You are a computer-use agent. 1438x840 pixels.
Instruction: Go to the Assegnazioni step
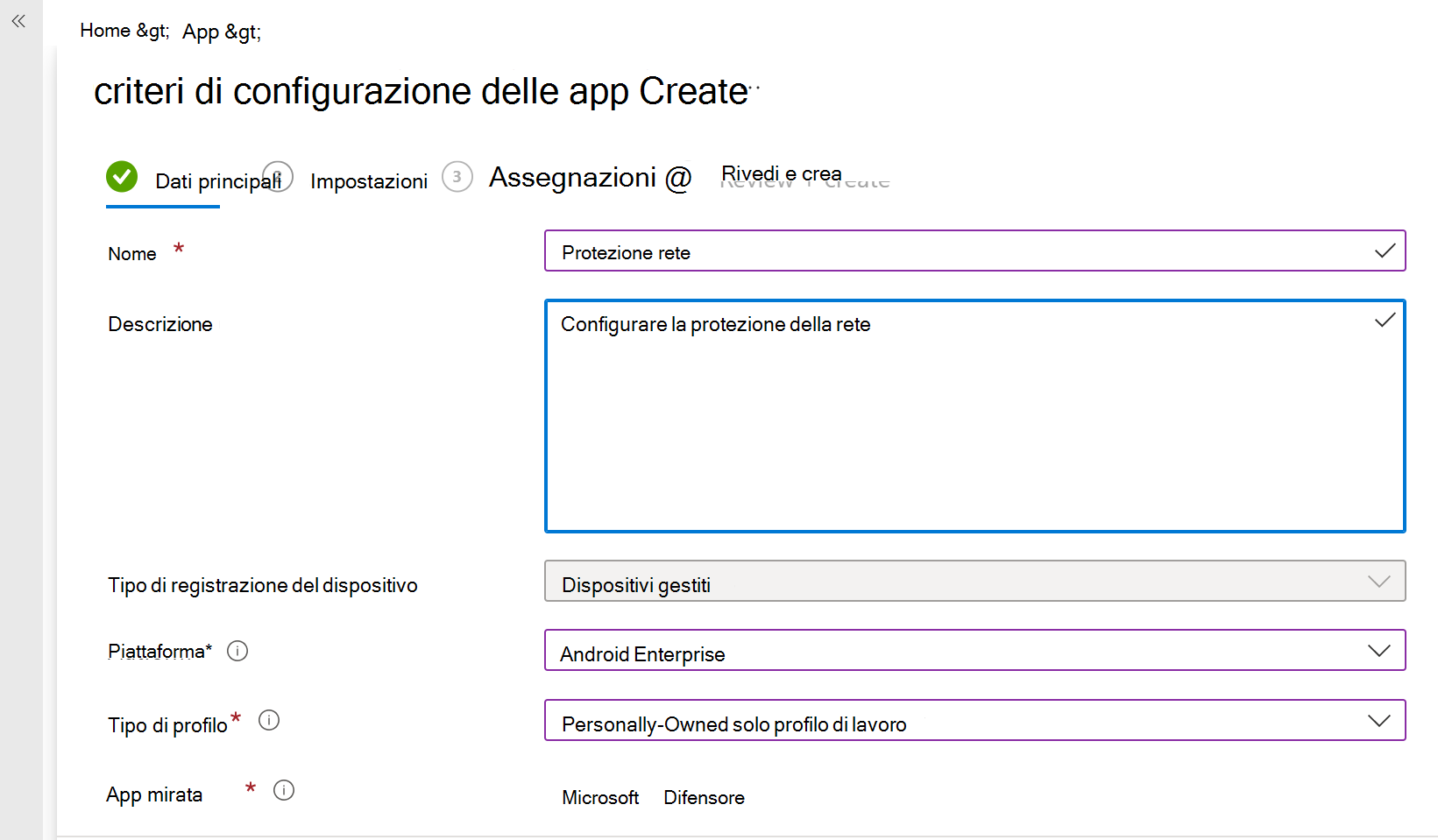tap(572, 177)
